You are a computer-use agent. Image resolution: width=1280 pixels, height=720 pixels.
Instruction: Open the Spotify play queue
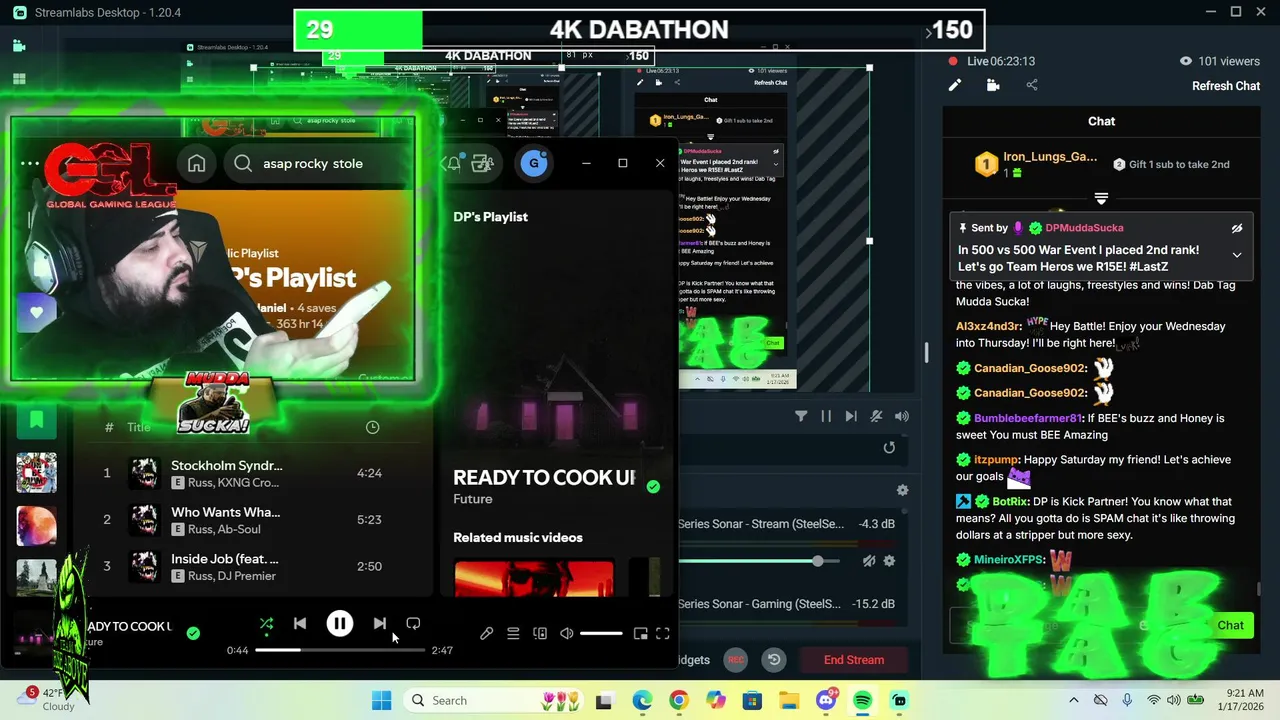513,633
